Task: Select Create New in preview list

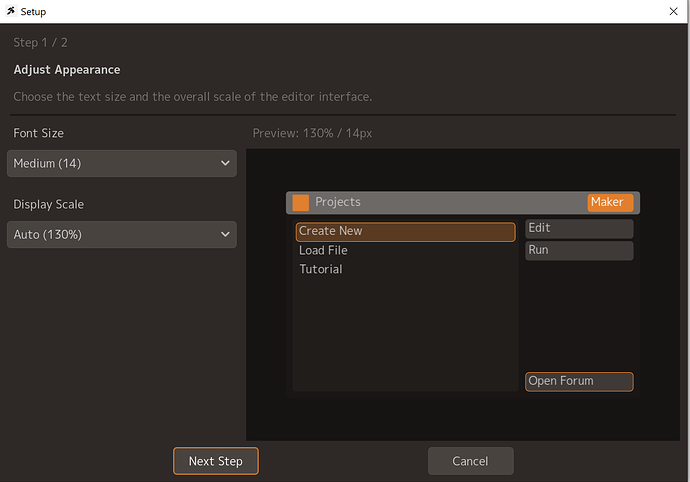Action: (405, 232)
